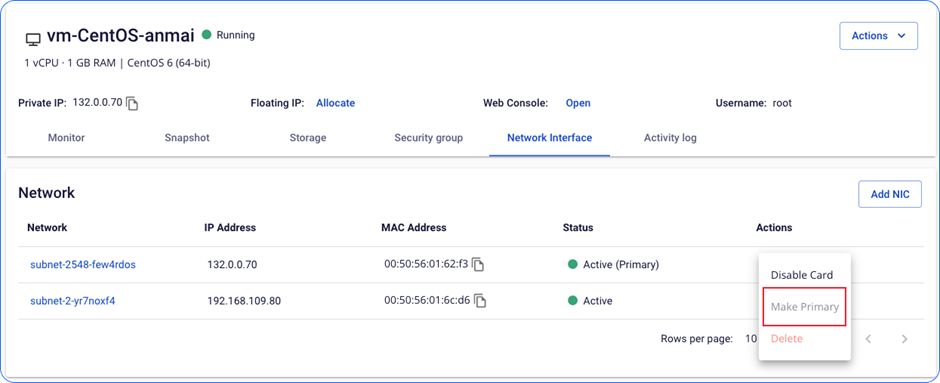Screen dimensions: 940x383
Task: Copy the private IP 132.0.0.70
Action: point(132,104)
